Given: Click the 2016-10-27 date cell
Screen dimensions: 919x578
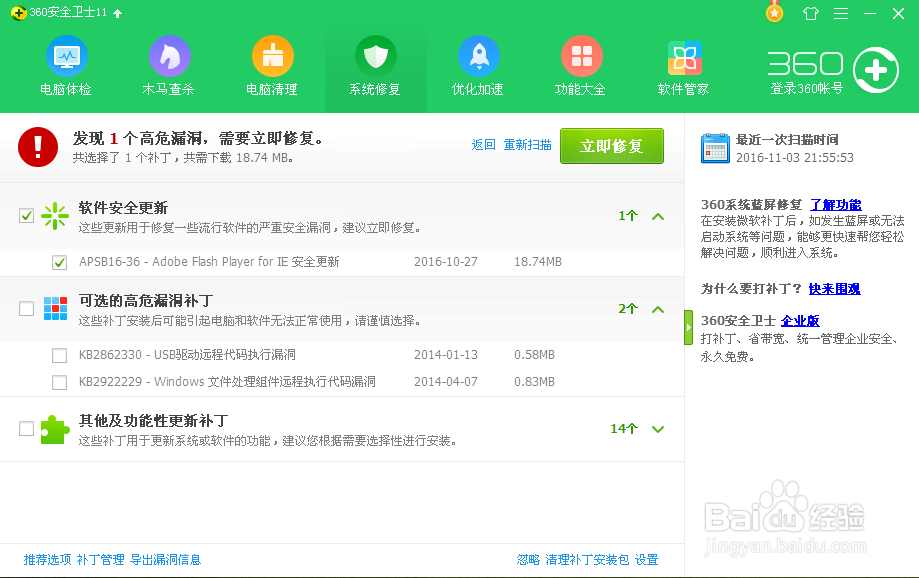Looking at the screenshot, I should (446, 262).
